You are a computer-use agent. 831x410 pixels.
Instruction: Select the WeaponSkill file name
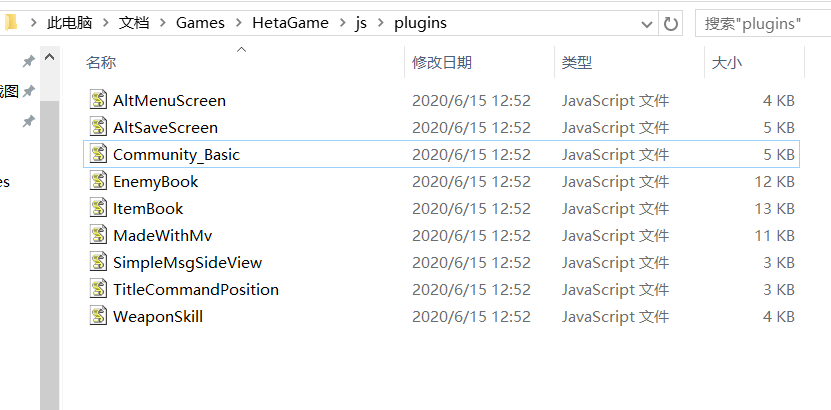coord(158,317)
